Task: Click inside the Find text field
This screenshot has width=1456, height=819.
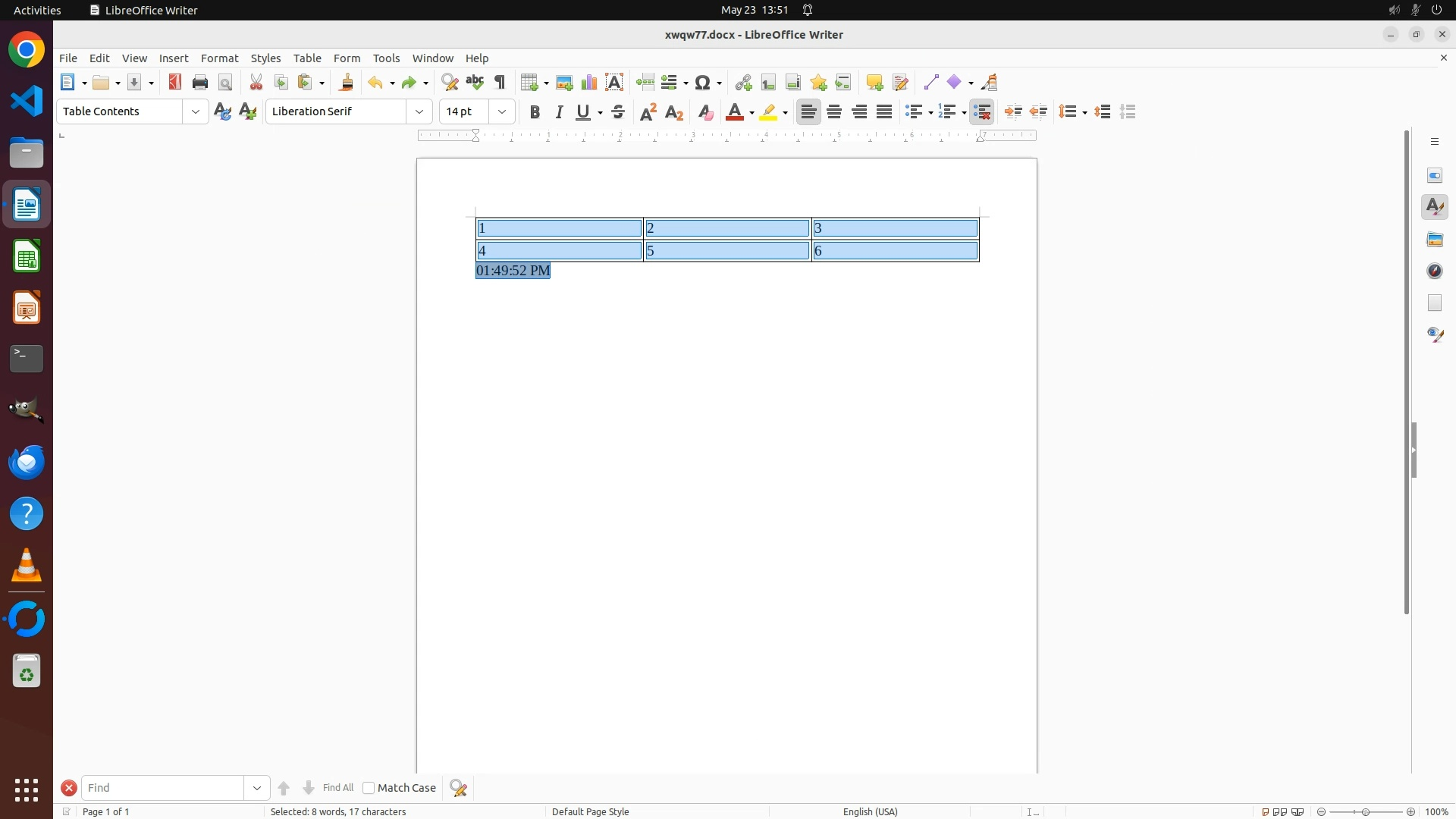Action: [x=163, y=788]
